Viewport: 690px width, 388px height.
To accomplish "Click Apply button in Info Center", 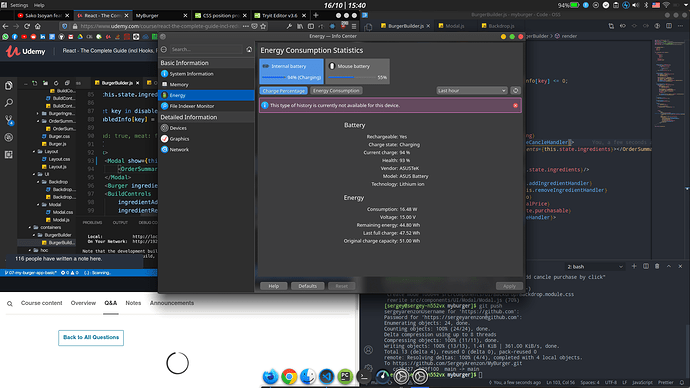I will click(509, 286).
